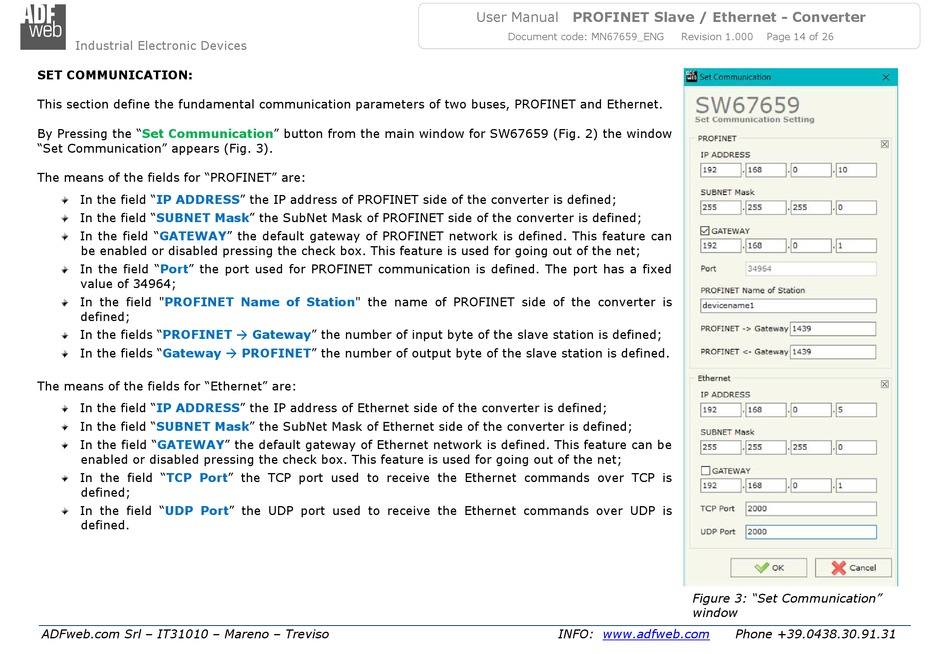Click OK button with green checkmark
The width and height of the screenshot is (950, 654).
point(768,568)
